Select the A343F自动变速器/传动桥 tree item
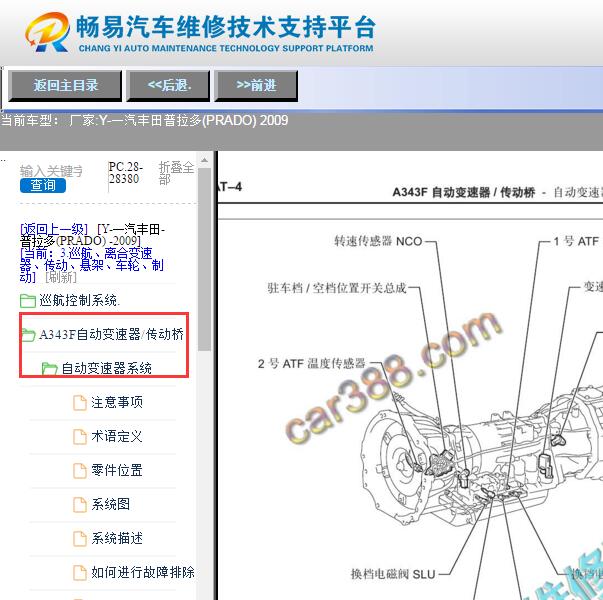The width and height of the screenshot is (603, 600). [111, 334]
